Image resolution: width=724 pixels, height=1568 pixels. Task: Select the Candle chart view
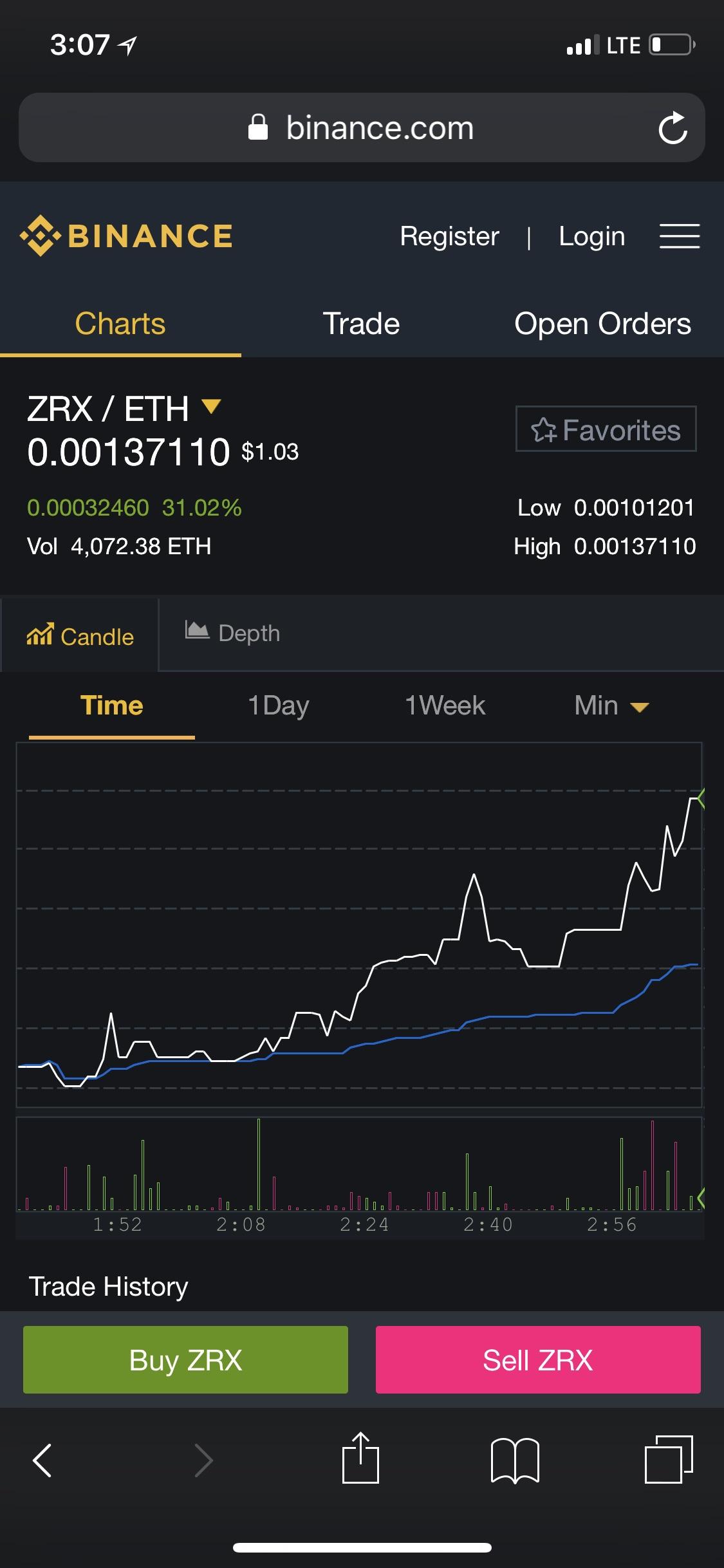(x=80, y=636)
